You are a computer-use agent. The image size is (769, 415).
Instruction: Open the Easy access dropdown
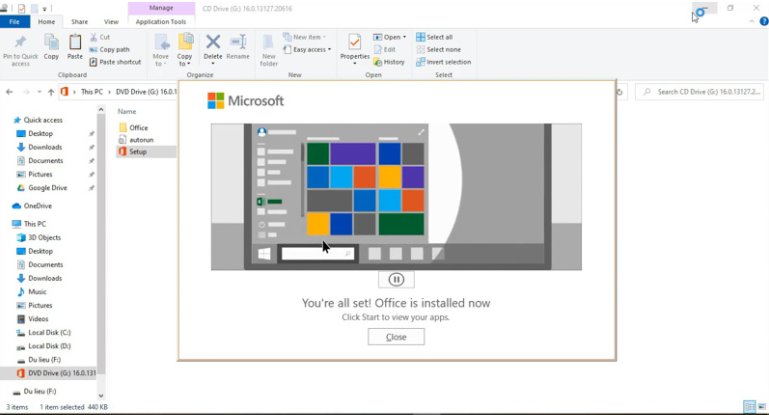(x=309, y=49)
